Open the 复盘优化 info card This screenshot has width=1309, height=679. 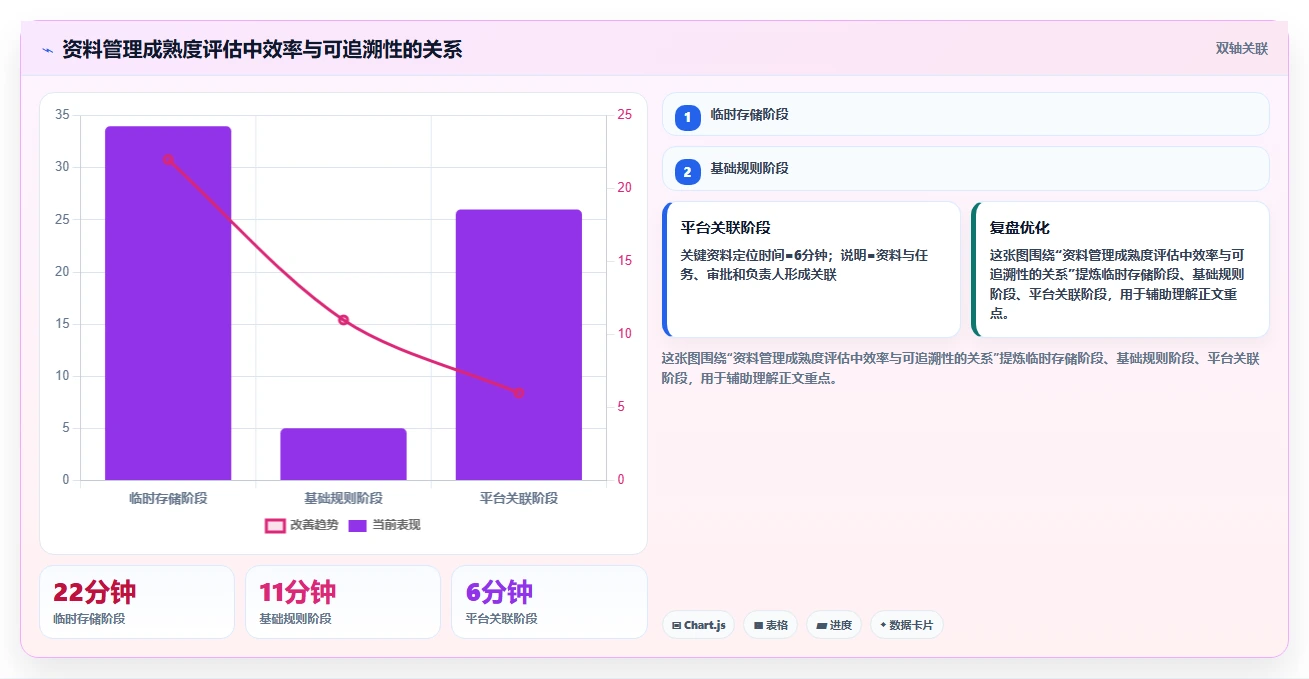(x=1120, y=270)
